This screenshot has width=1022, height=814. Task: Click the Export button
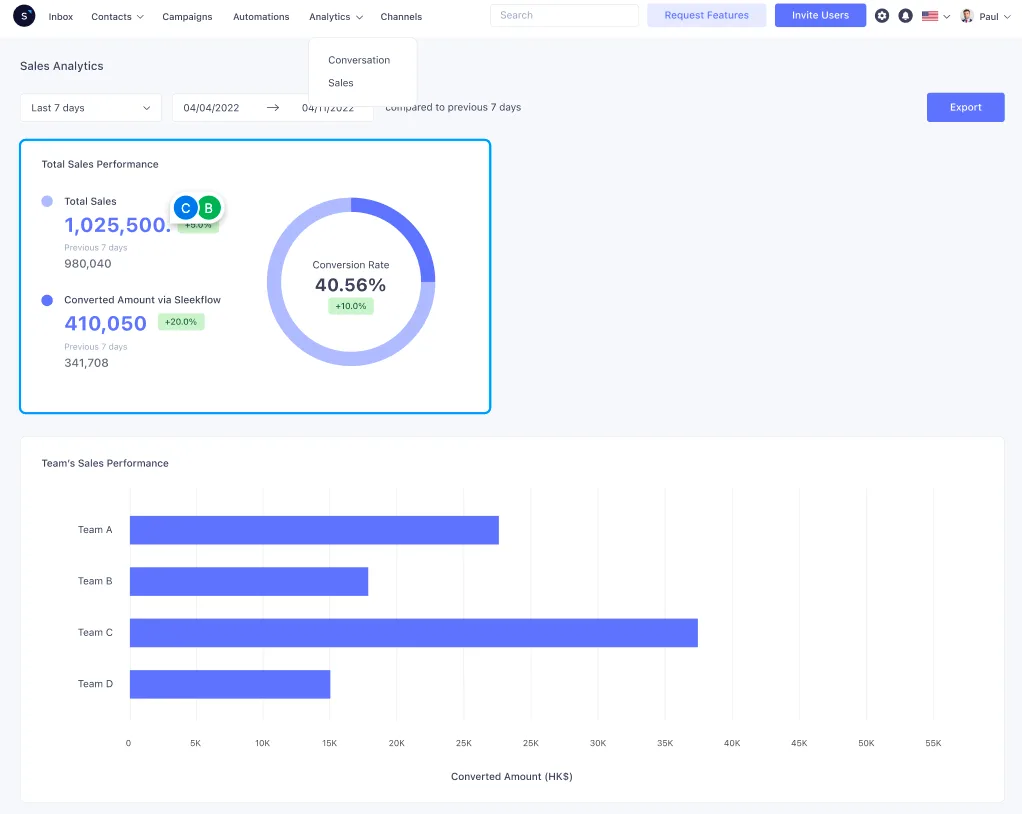[x=964, y=107]
